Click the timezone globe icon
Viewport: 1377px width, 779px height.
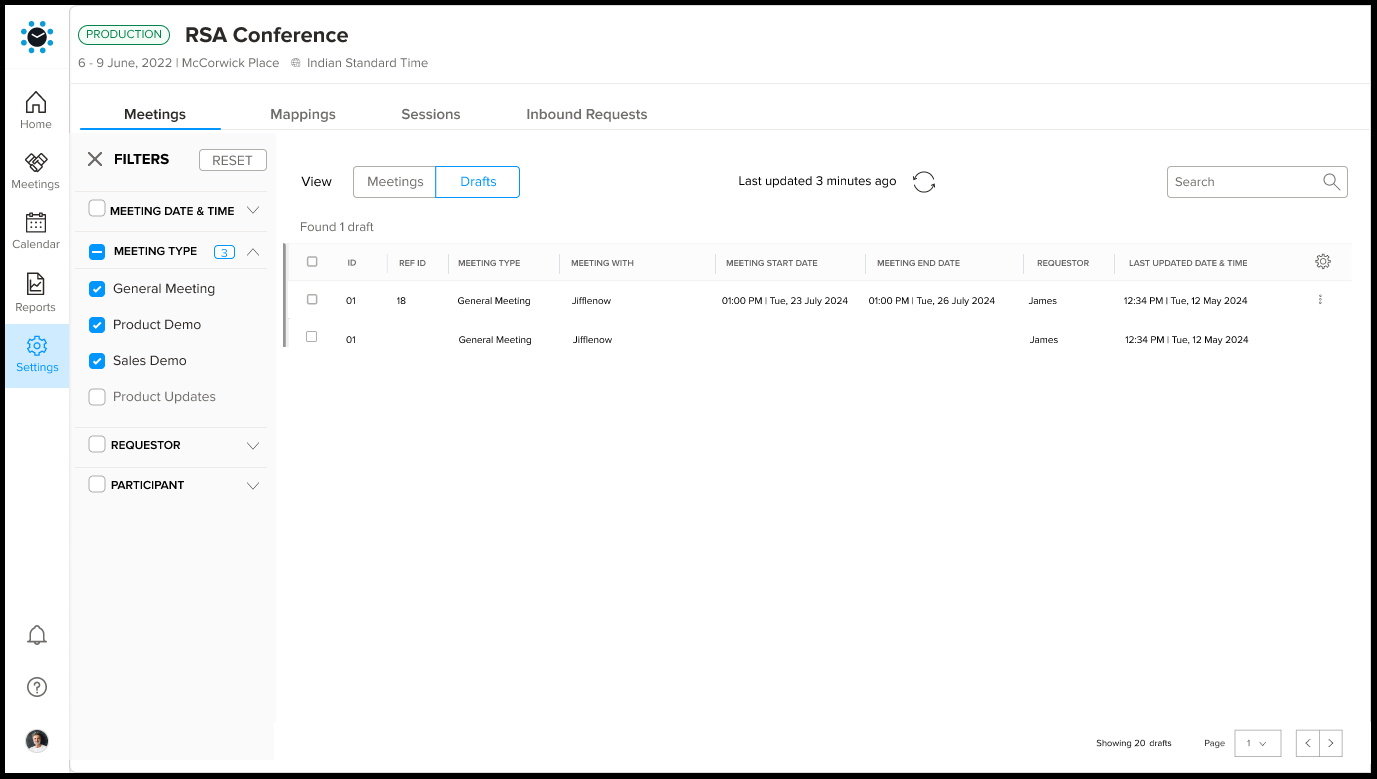(296, 63)
